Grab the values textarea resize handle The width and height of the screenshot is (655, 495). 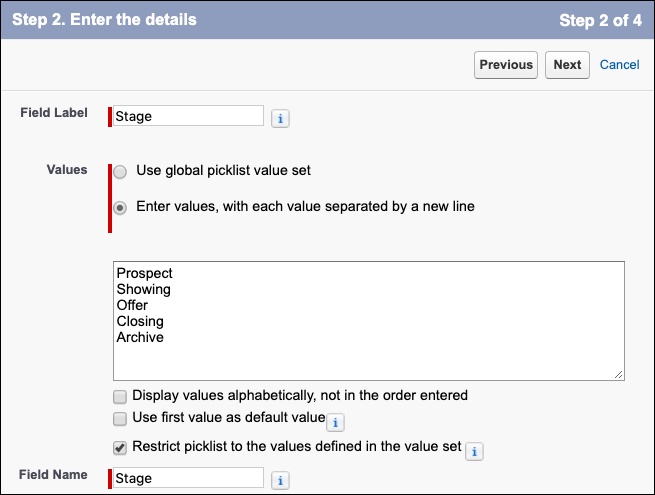pyautogui.click(x=619, y=375)
